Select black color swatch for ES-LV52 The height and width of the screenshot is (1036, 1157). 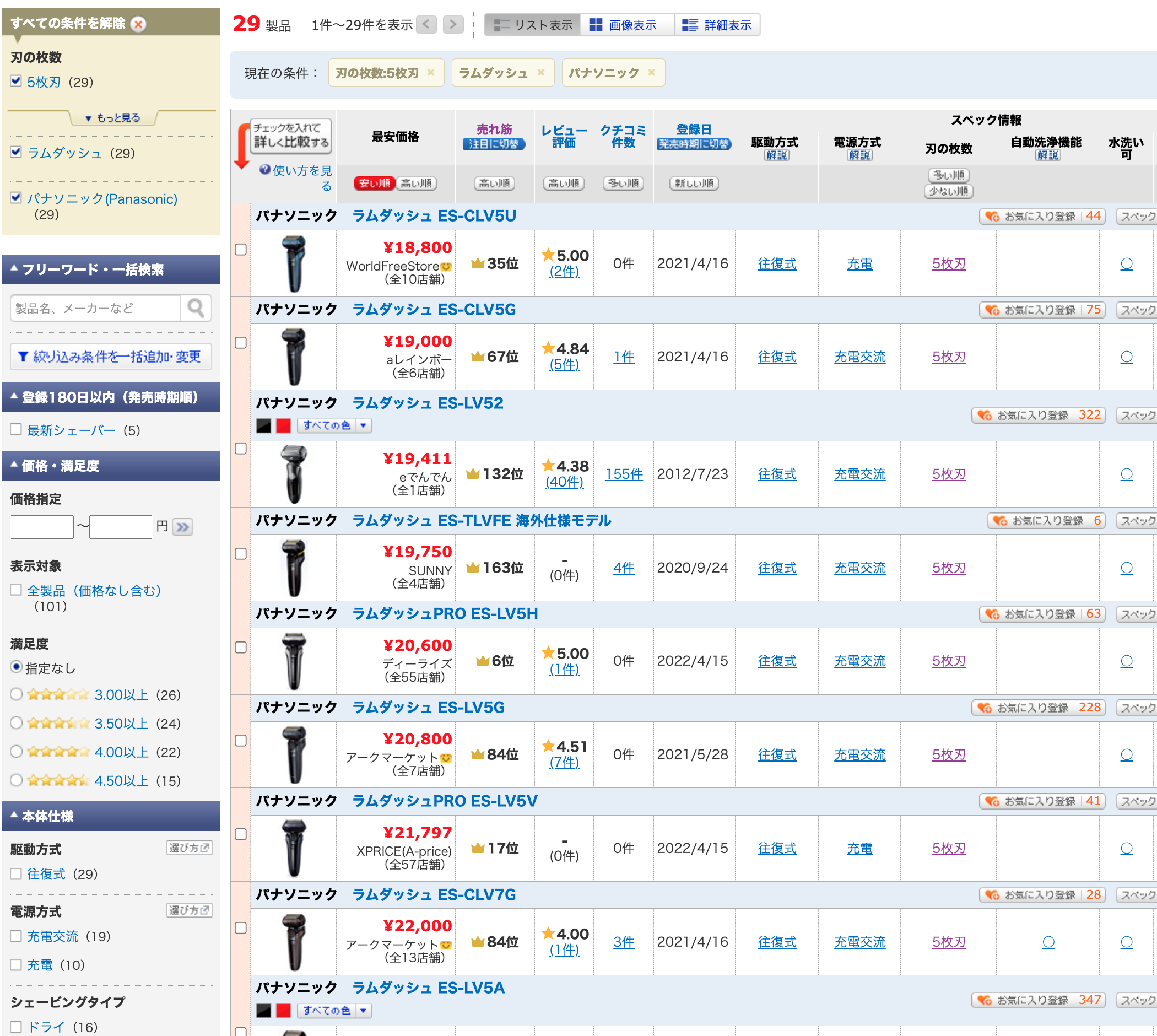[x=263, y=425]
